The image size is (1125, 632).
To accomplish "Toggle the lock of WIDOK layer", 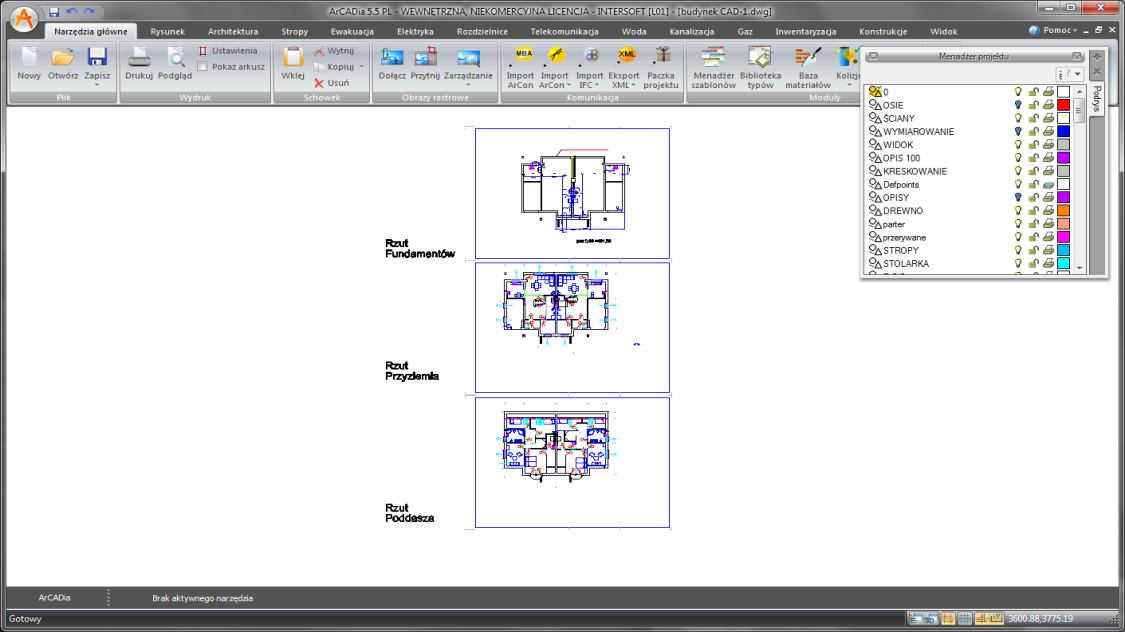I will pos(1033,145).
